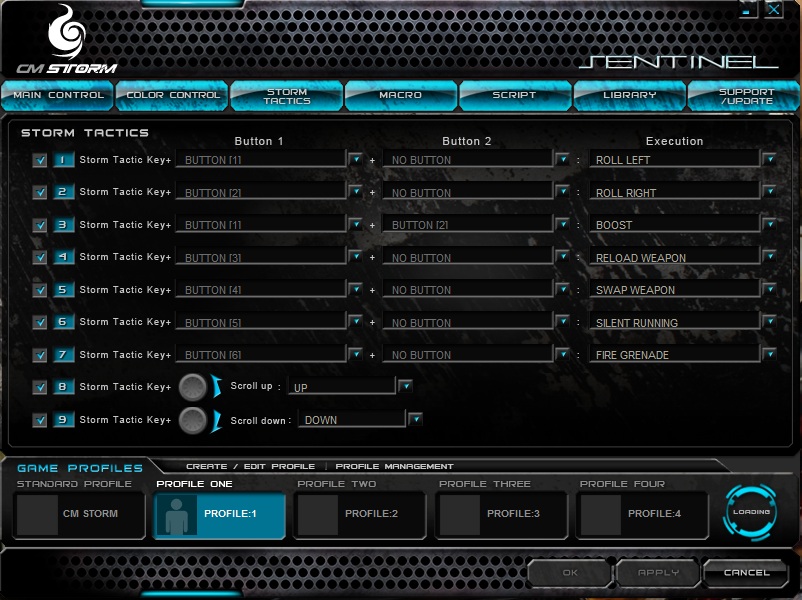Toggle Storm Tactic 8 scroll up checkbox

coord(39,387)
